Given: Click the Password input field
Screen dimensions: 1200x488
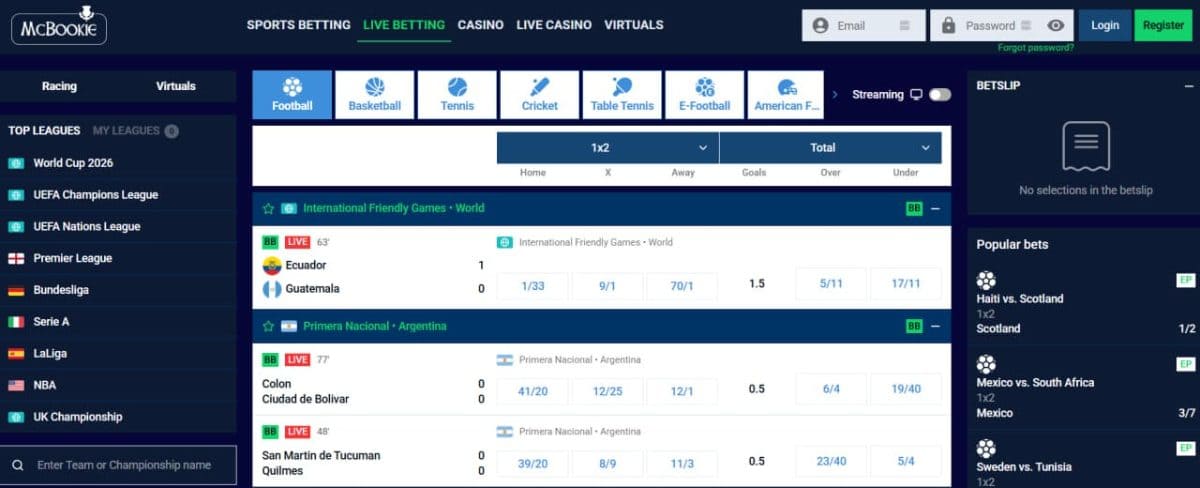Looking at the screenshot, I should tap(1001, 26).
